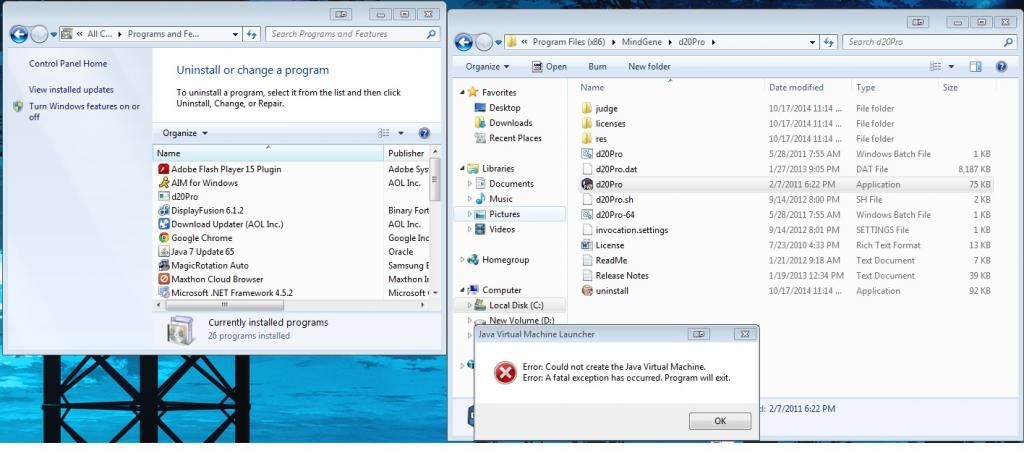Click the uninstall application icon

pos(586,290)
